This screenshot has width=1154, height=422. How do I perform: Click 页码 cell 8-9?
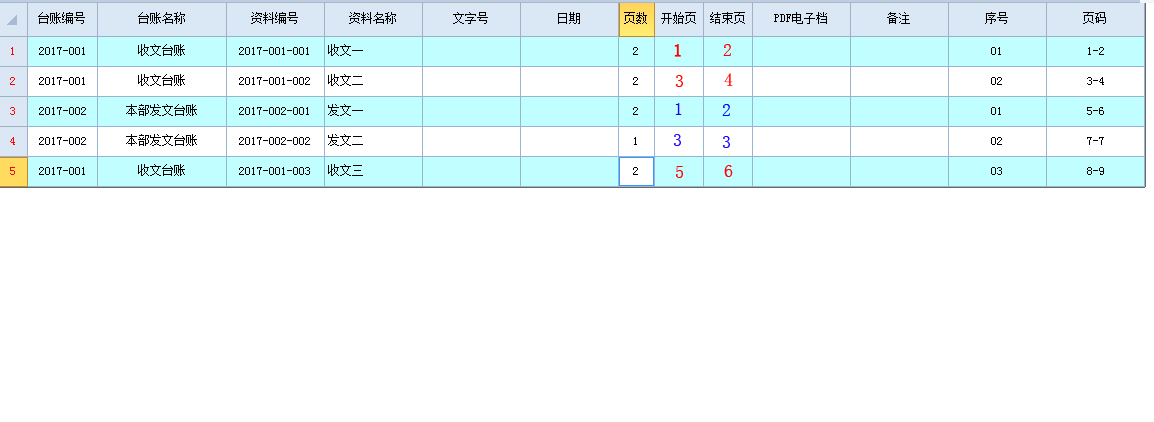(x=1095, y=172)
